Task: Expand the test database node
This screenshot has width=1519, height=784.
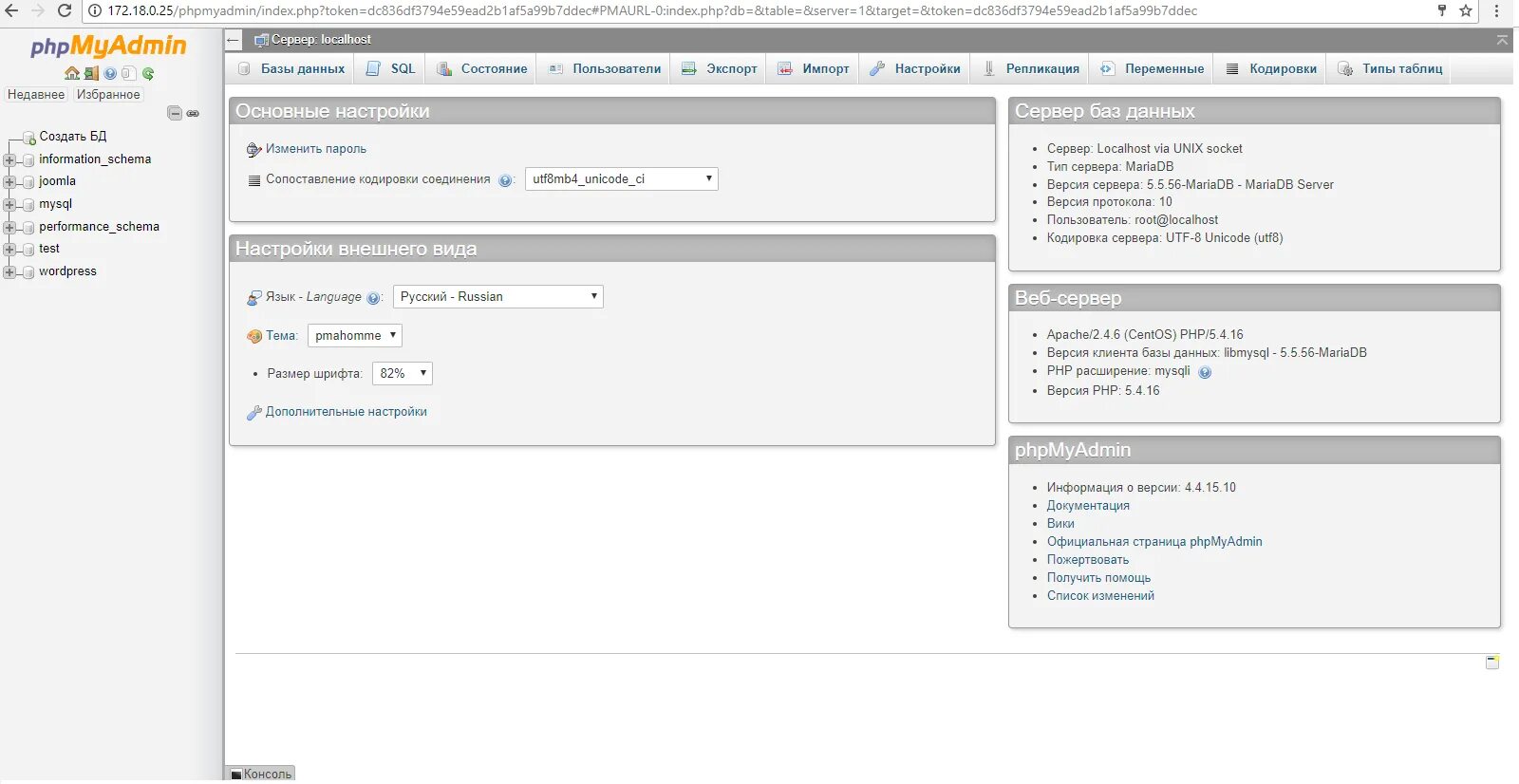Action: pos(9,249)
